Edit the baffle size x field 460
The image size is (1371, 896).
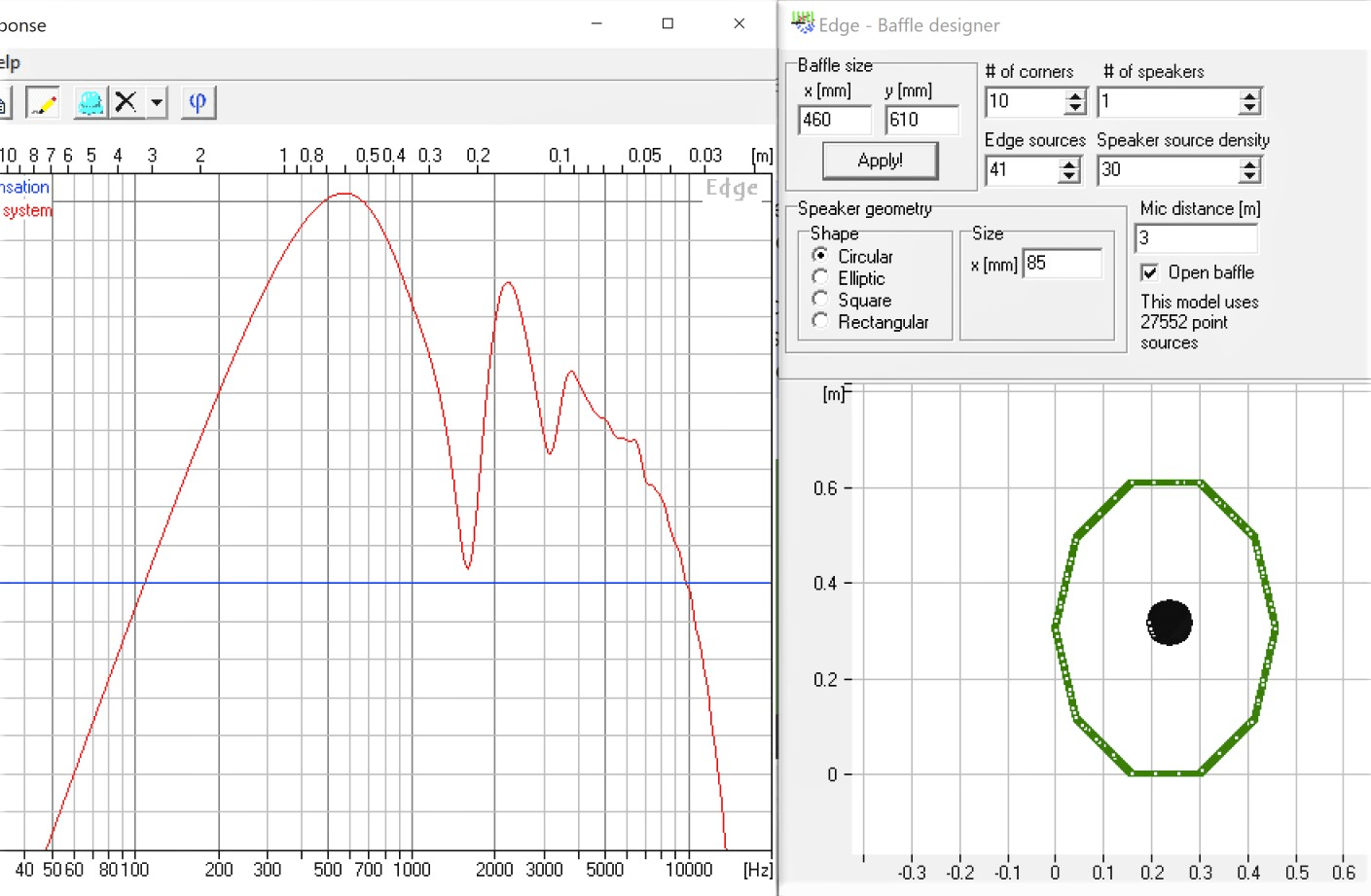834,120
